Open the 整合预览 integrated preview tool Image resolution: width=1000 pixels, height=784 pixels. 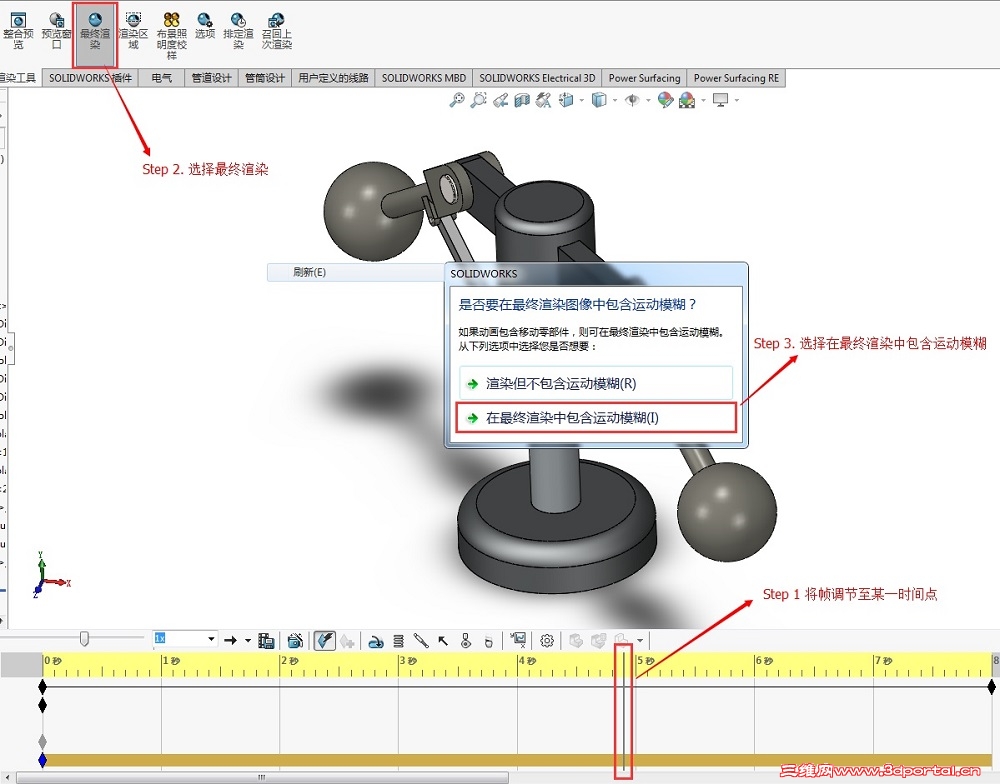18,31
